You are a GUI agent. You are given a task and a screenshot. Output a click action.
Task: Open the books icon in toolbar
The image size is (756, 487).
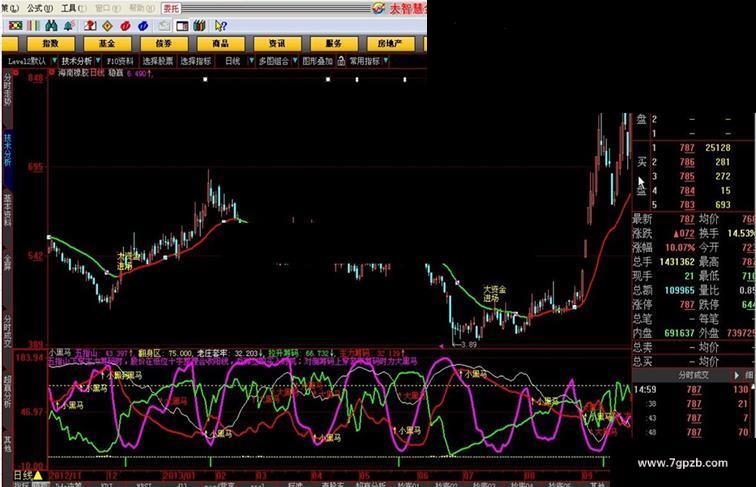tap(200, 26)
